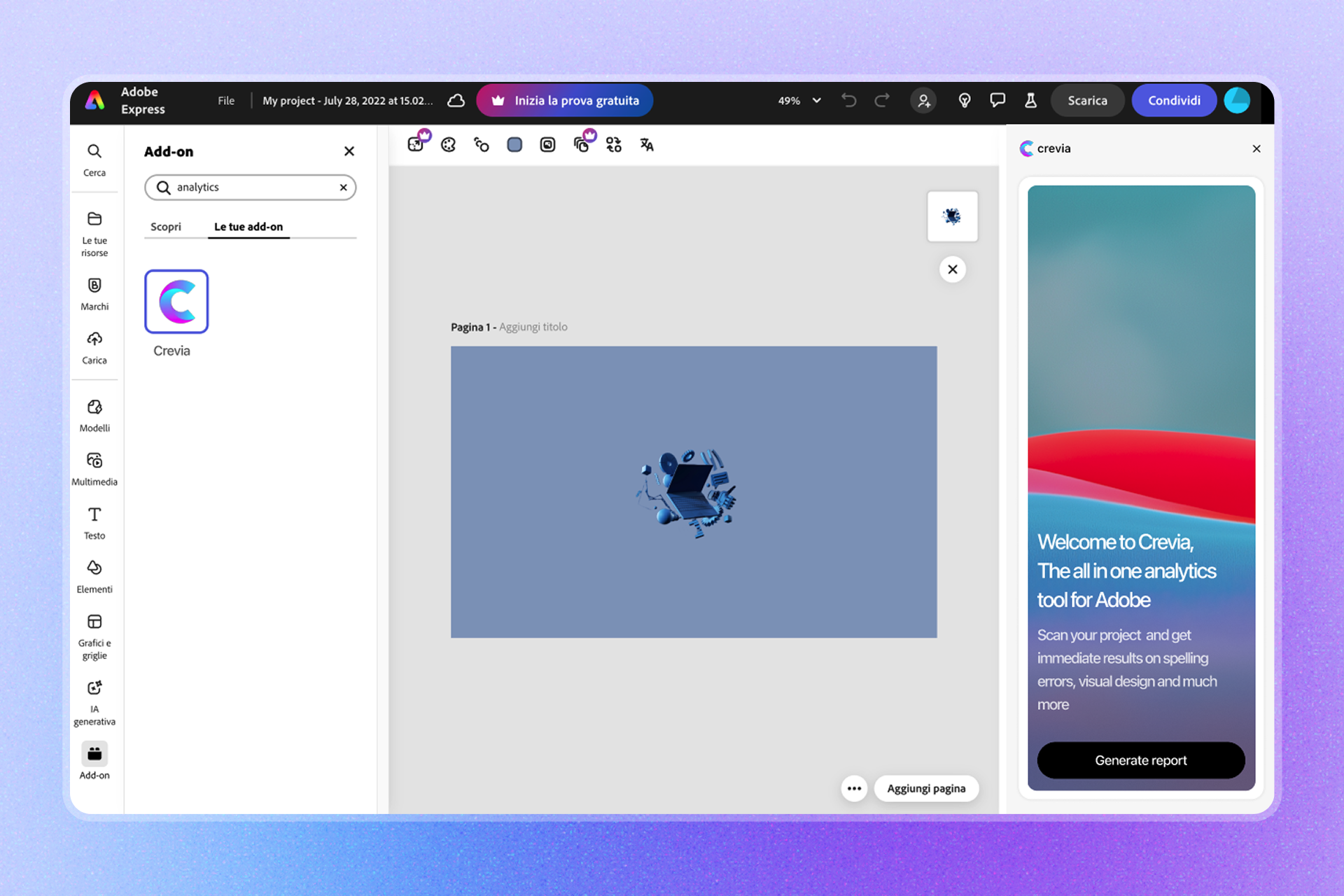Open the Elementi shapes panel
Viewport: 1344px width, 896px height.
click(94, 575)
